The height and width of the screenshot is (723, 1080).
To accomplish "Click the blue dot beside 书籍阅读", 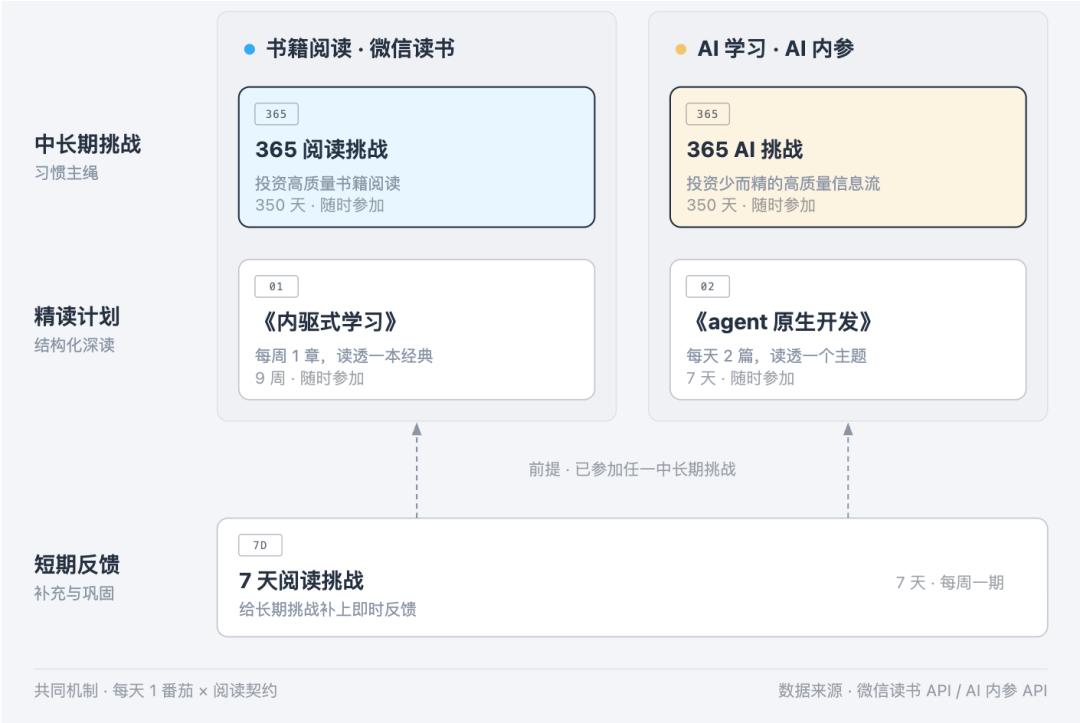I will click(249, 49).
